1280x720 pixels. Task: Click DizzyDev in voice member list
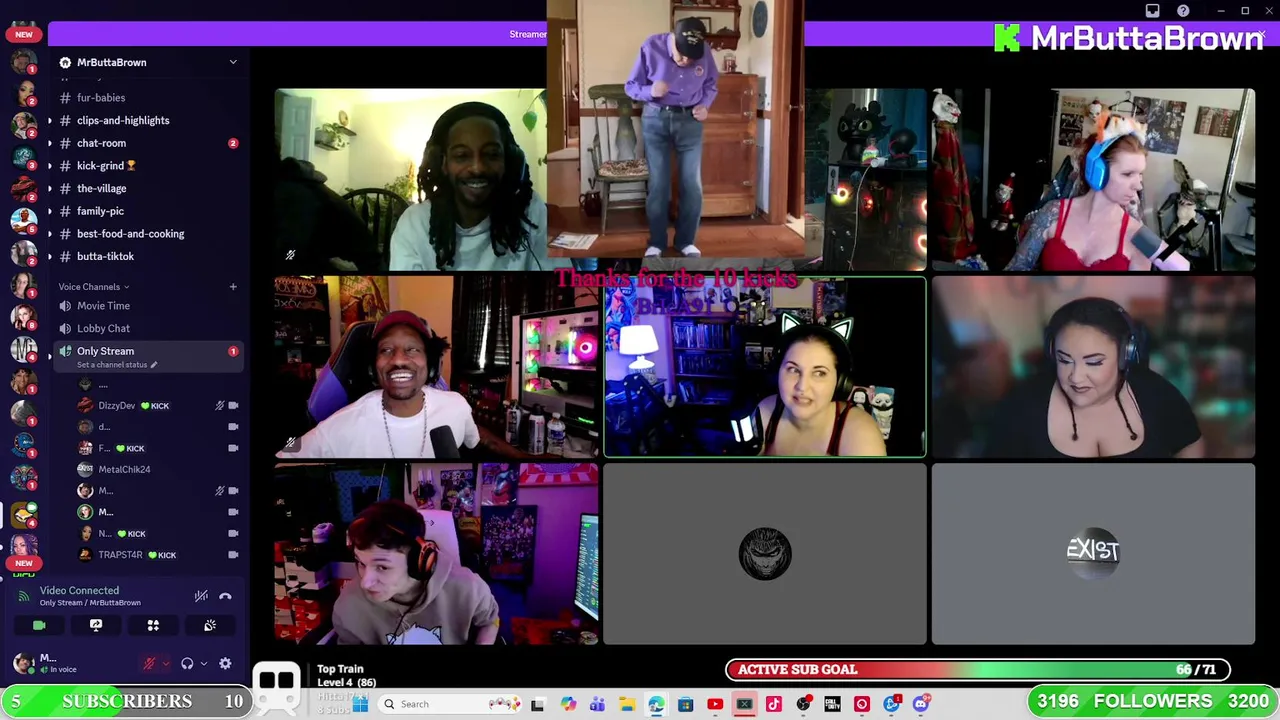[x=117, y=406]
